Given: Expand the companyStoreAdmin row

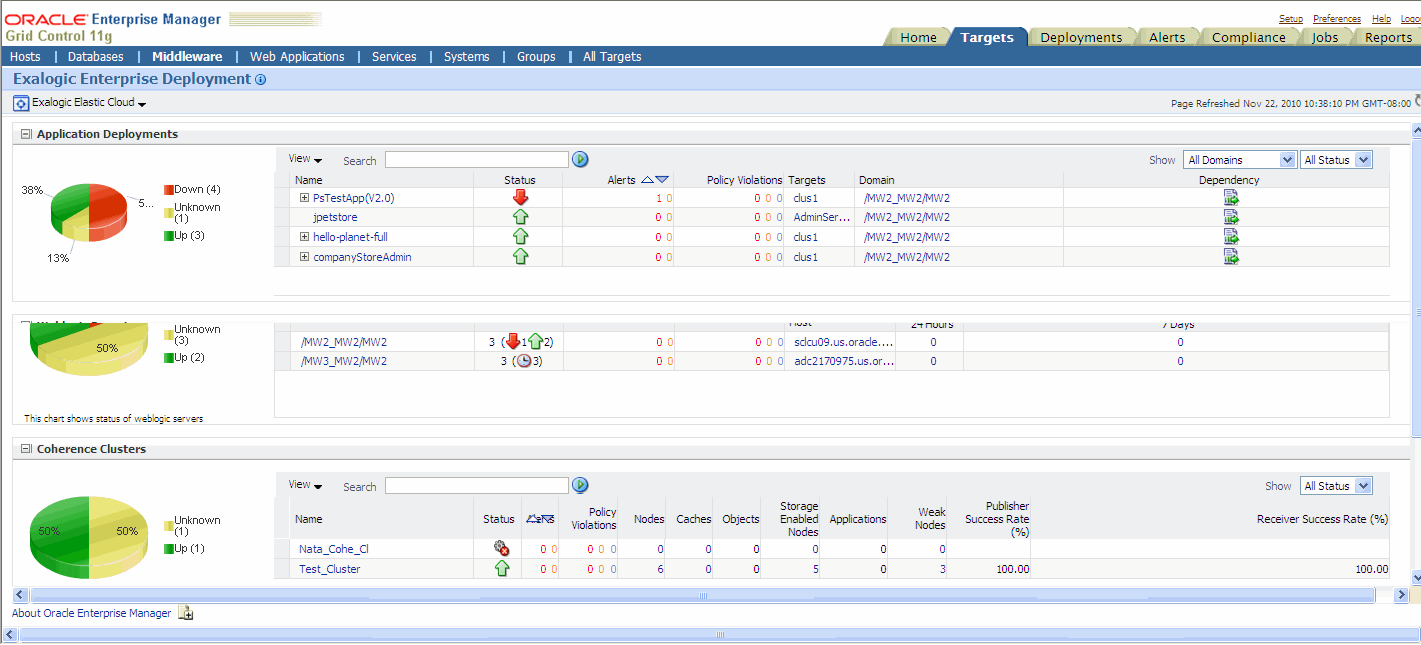Looking at the screenshot, I should (304, 257).
